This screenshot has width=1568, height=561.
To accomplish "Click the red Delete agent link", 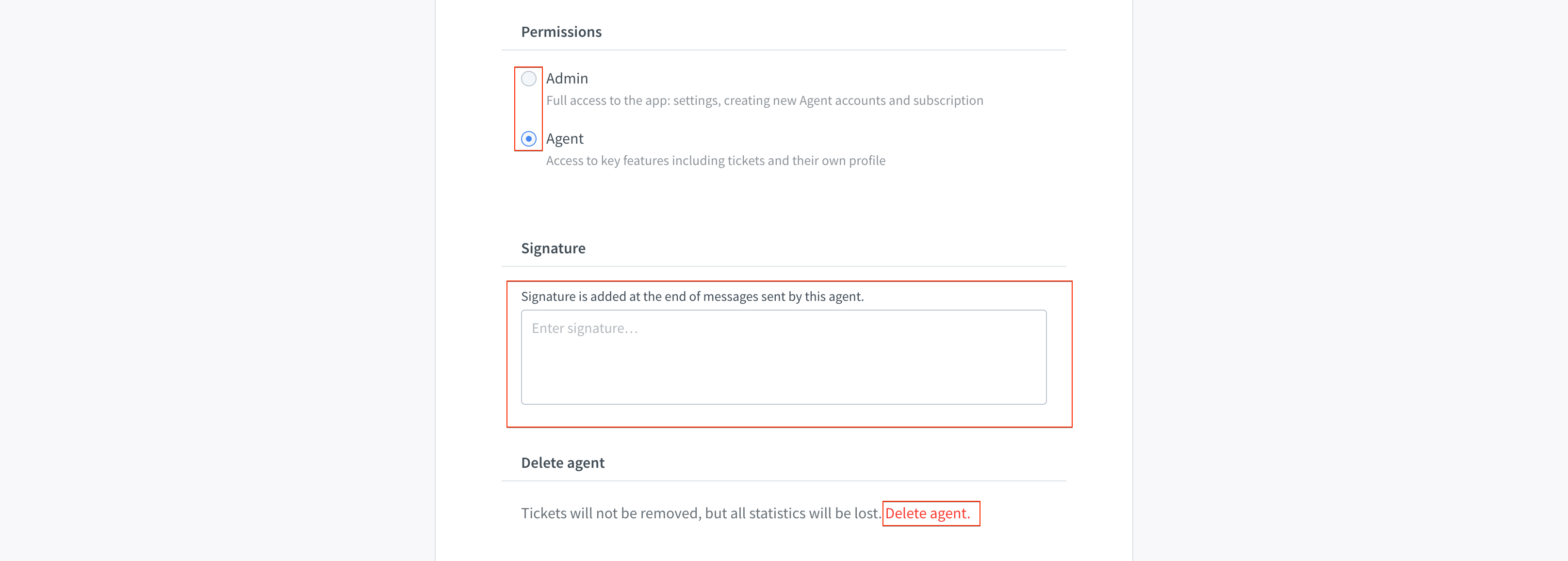I will (x=927, y=513).
